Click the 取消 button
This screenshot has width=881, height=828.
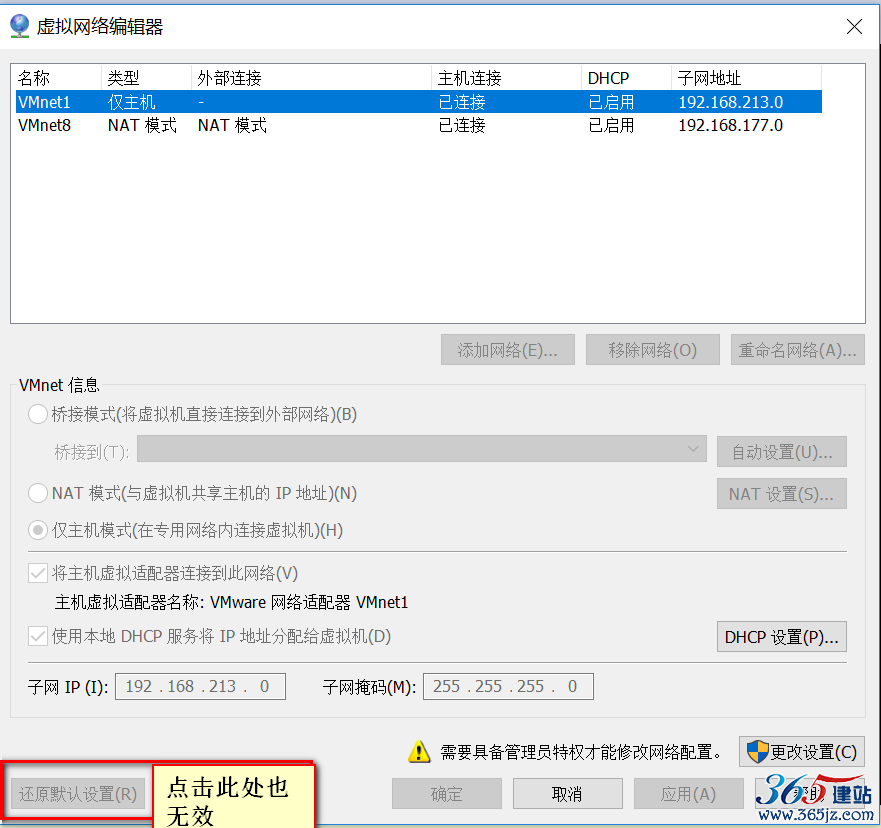point(567,794)
